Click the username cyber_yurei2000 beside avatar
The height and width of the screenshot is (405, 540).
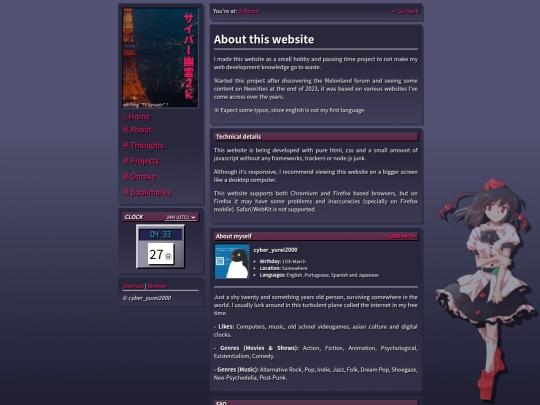tap(276, 250)
